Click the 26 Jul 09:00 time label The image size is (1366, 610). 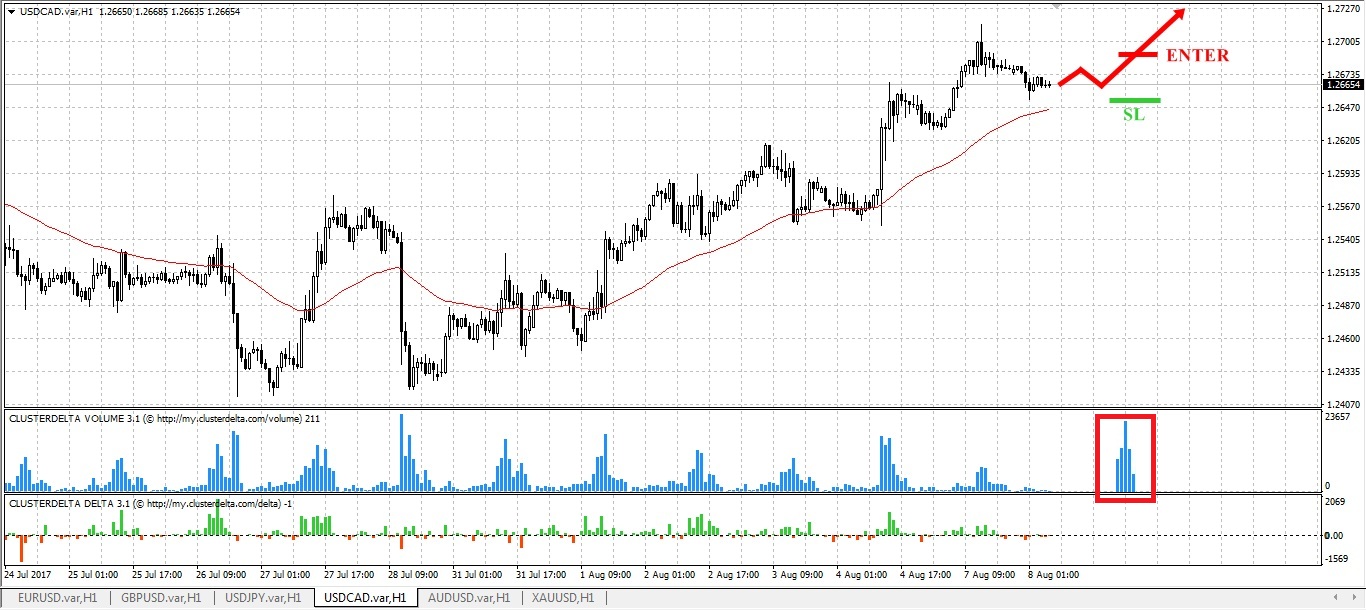coord(221,576)
